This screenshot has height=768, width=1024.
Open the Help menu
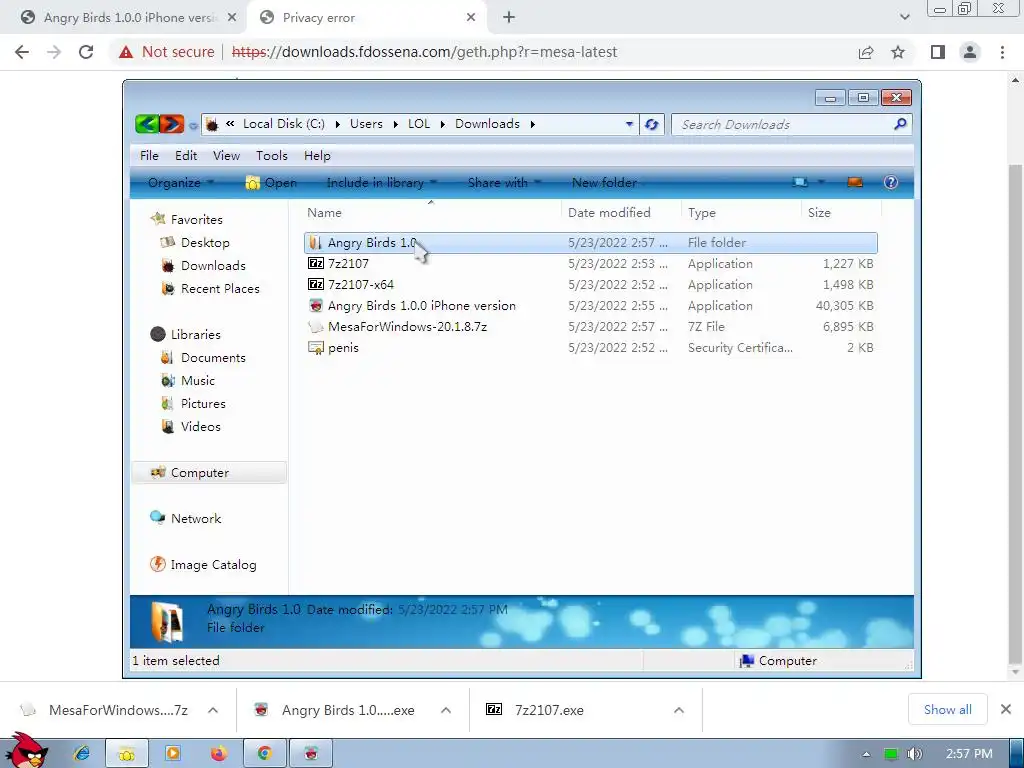(317, 155)
